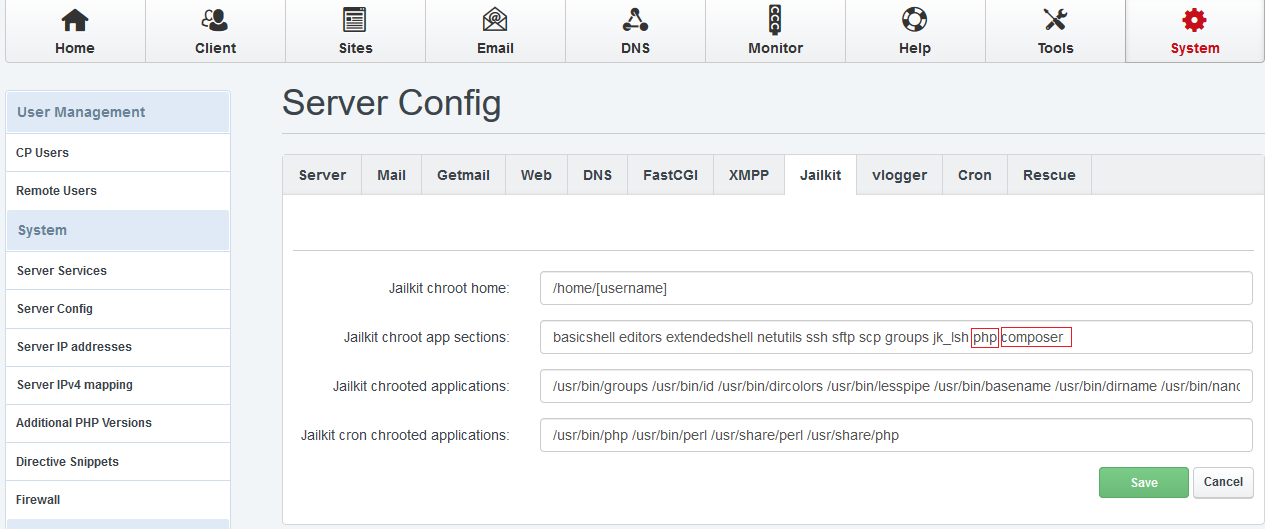
Task: Go to Additional PHP Versions
Action: point(84,423)
